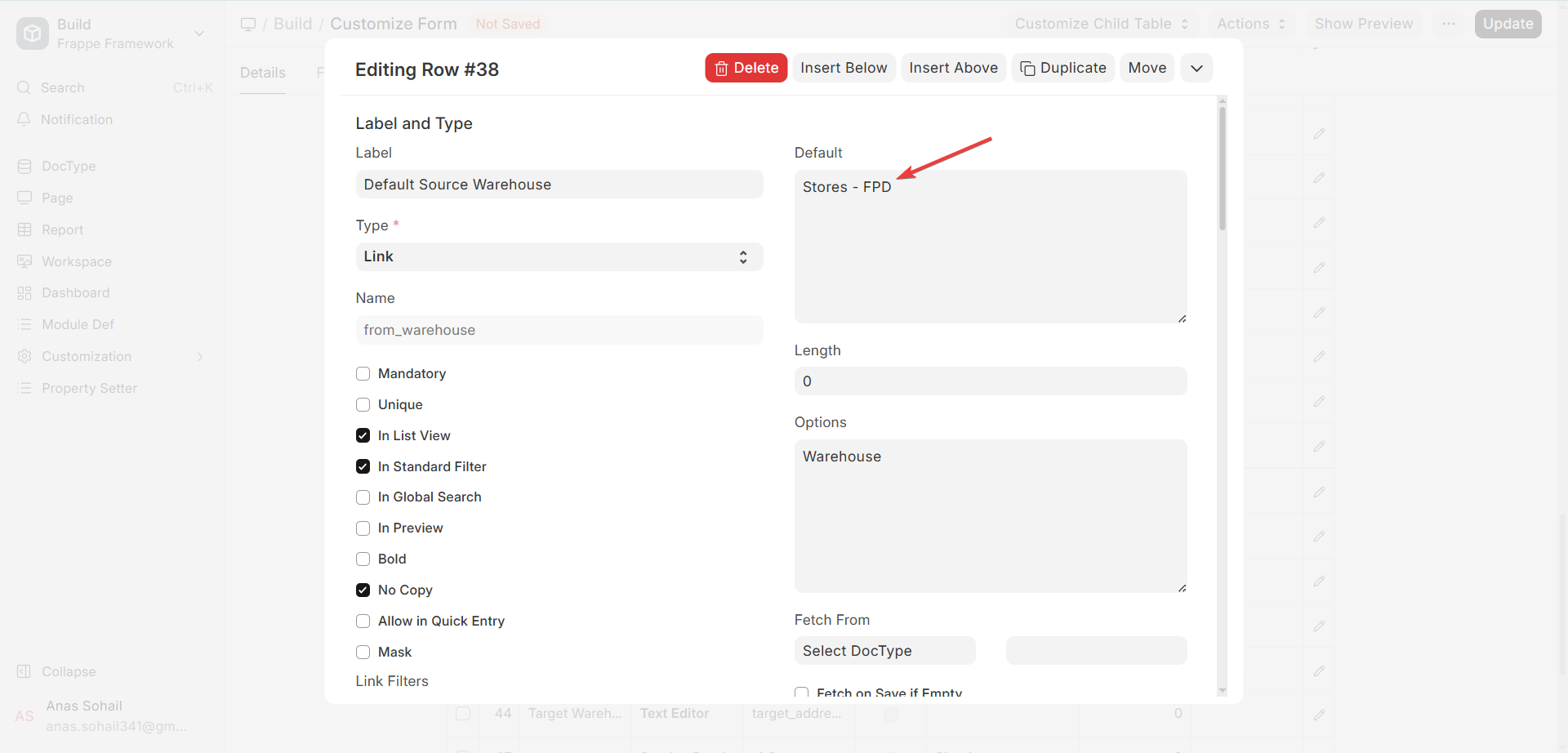Click the Insert Below button
The height and width of the screenshot is (753, 1568).
pos(844,68)
